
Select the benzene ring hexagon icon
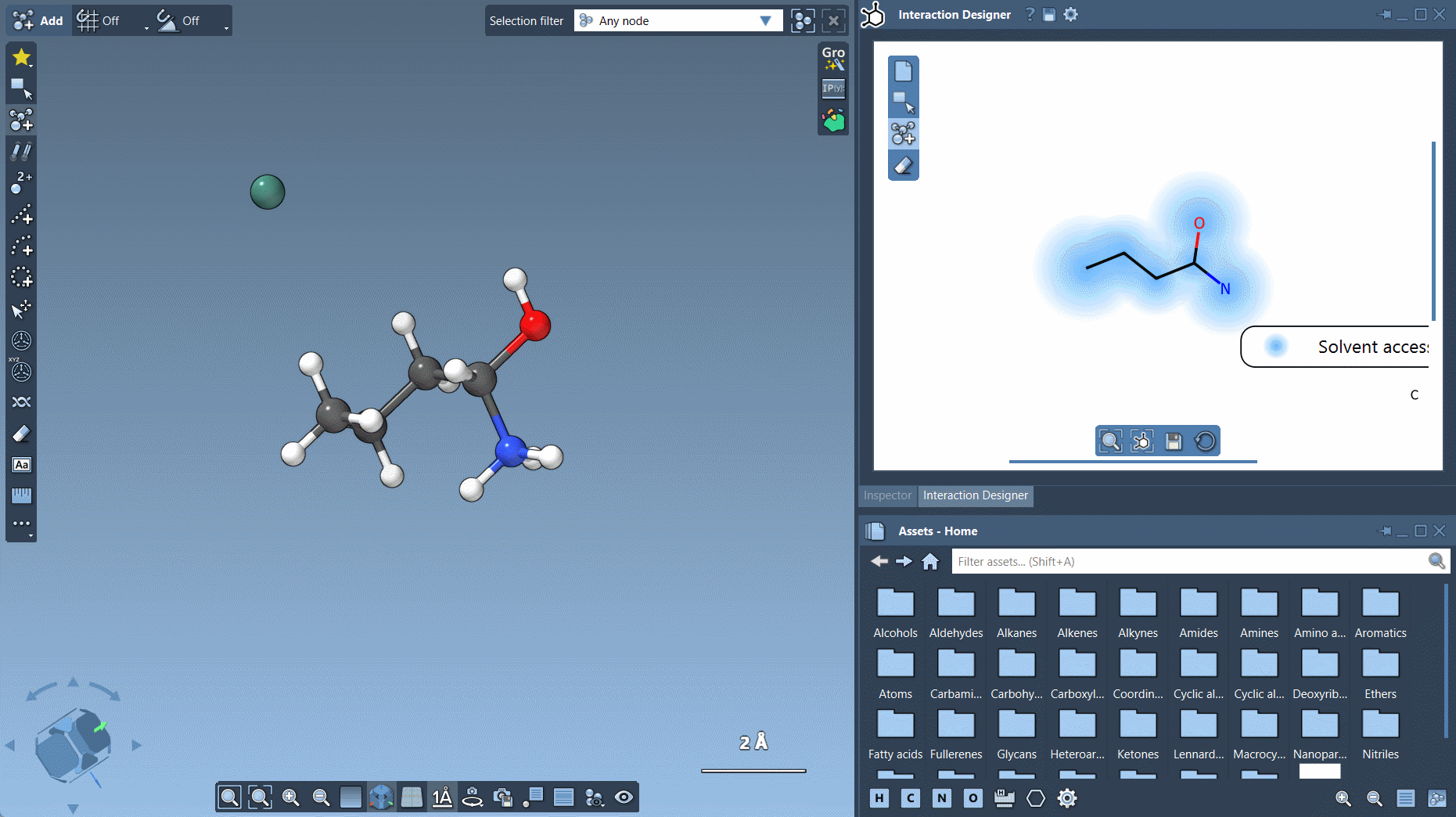(x=1035, y=798)
